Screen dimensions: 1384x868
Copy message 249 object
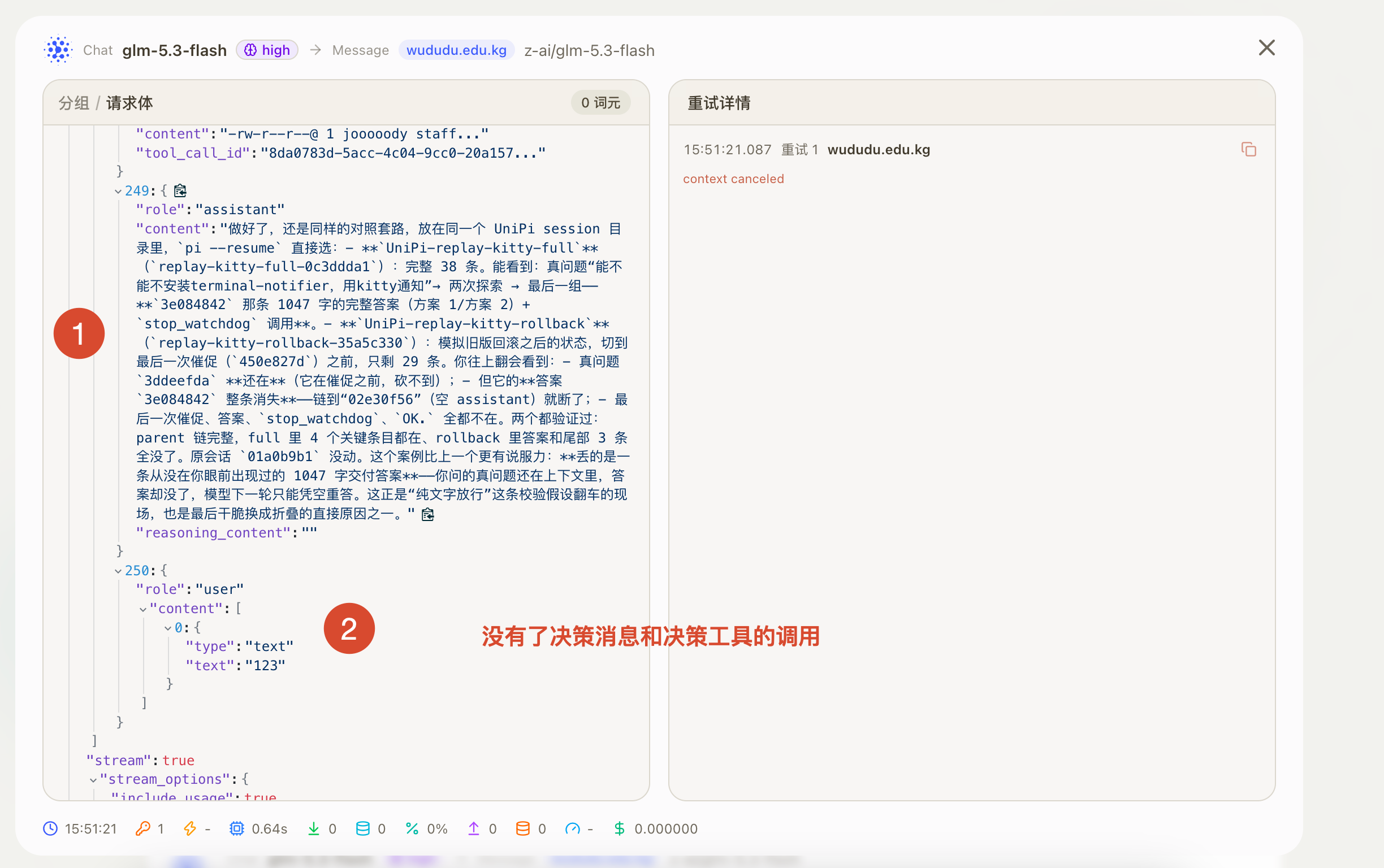tap(180, 190)
